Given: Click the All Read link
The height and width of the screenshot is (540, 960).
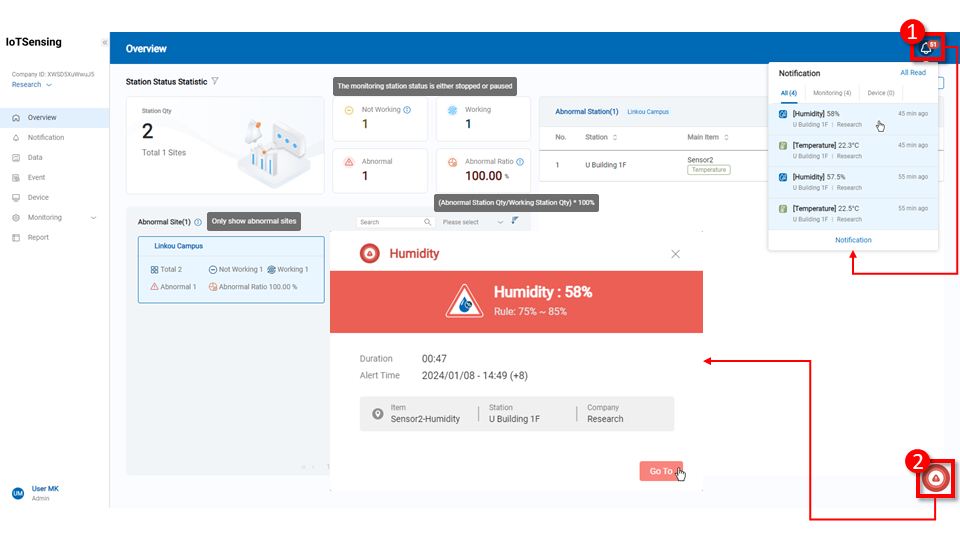Looking at the screenshot, I should click(912, 73).
